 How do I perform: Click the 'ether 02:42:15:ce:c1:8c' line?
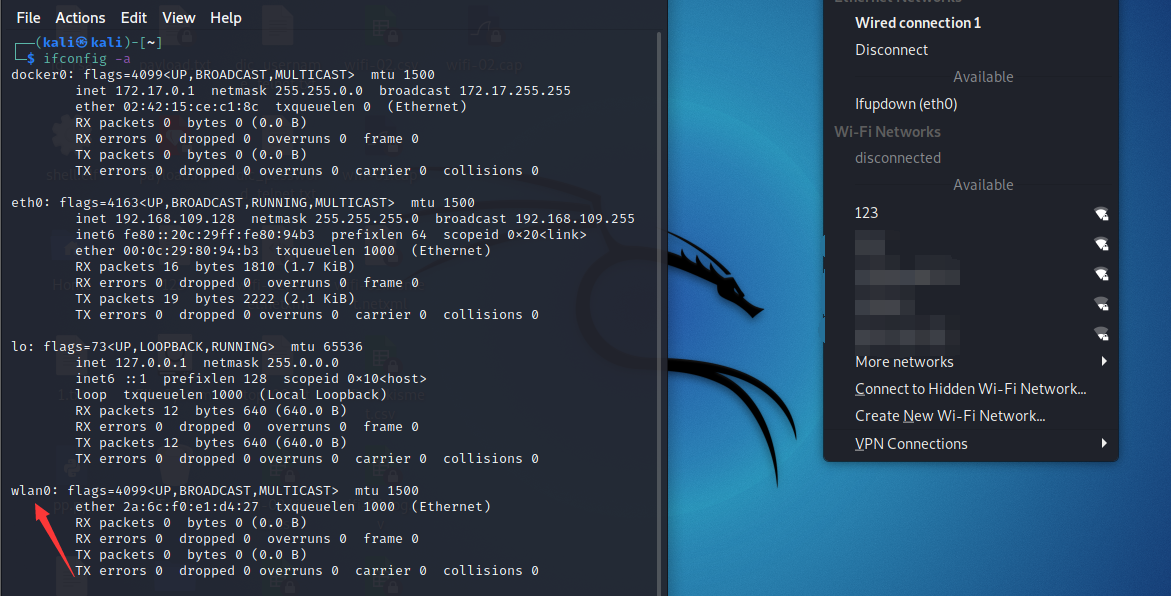(x=271, y=107)
